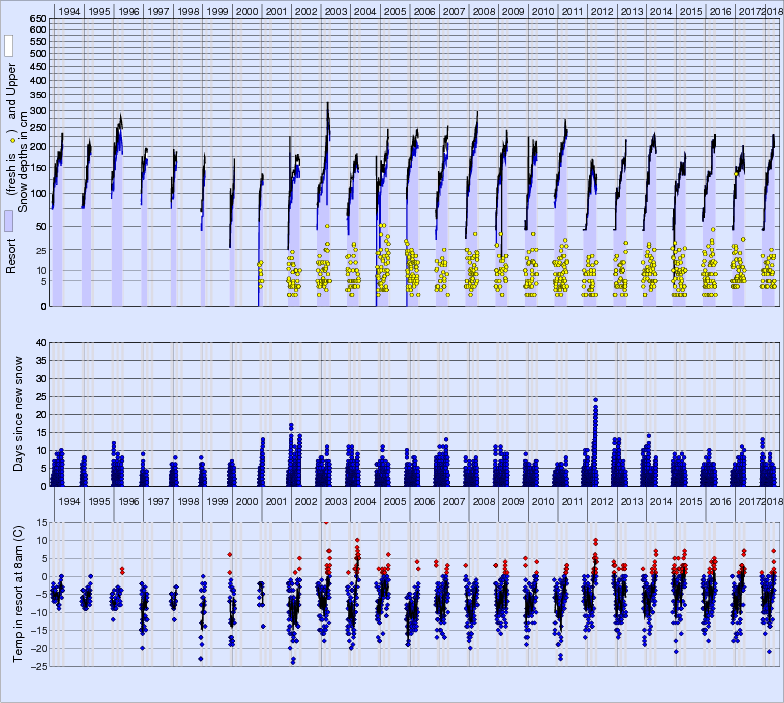Click the 2000 label above the temperature chart

coord(246,501)
